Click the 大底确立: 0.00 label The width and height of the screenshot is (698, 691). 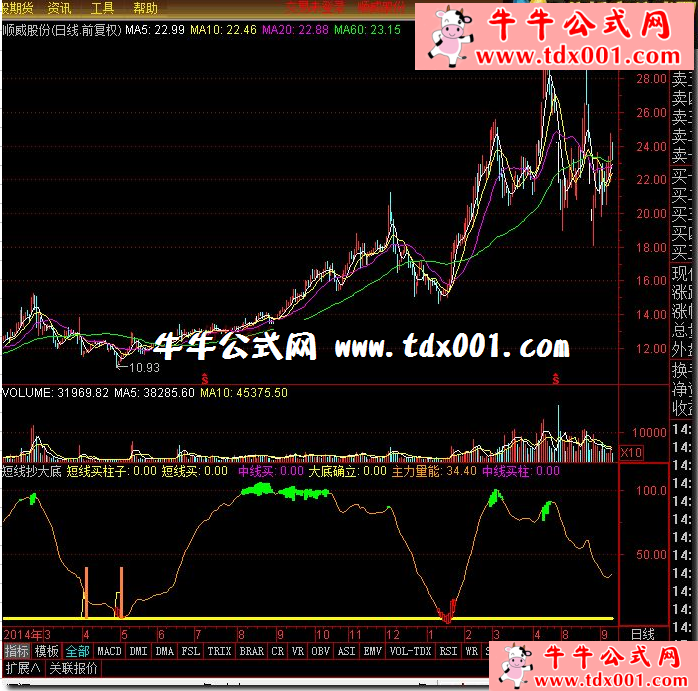pos(348,471)
